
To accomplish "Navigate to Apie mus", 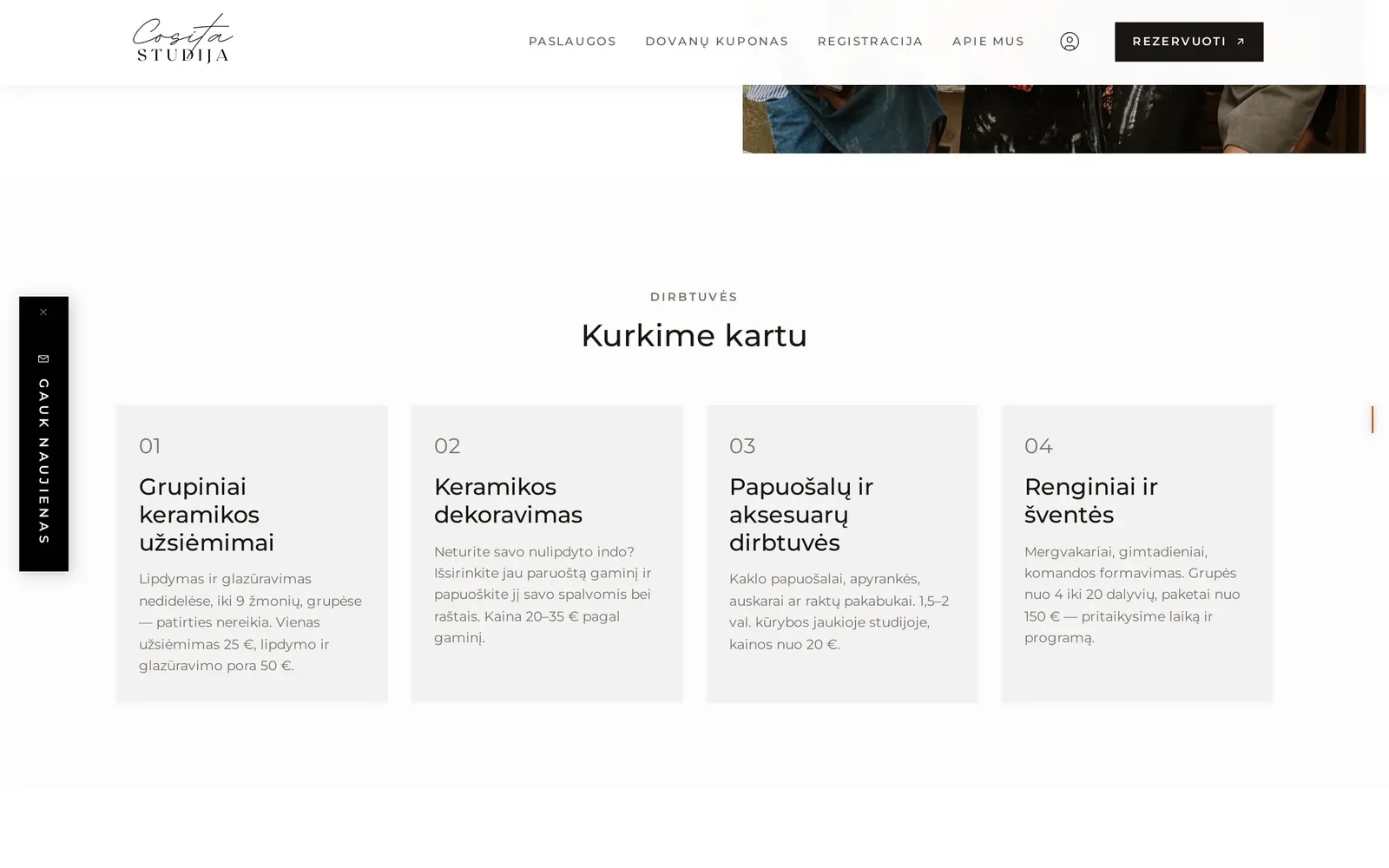I will (x=988, y=42).
